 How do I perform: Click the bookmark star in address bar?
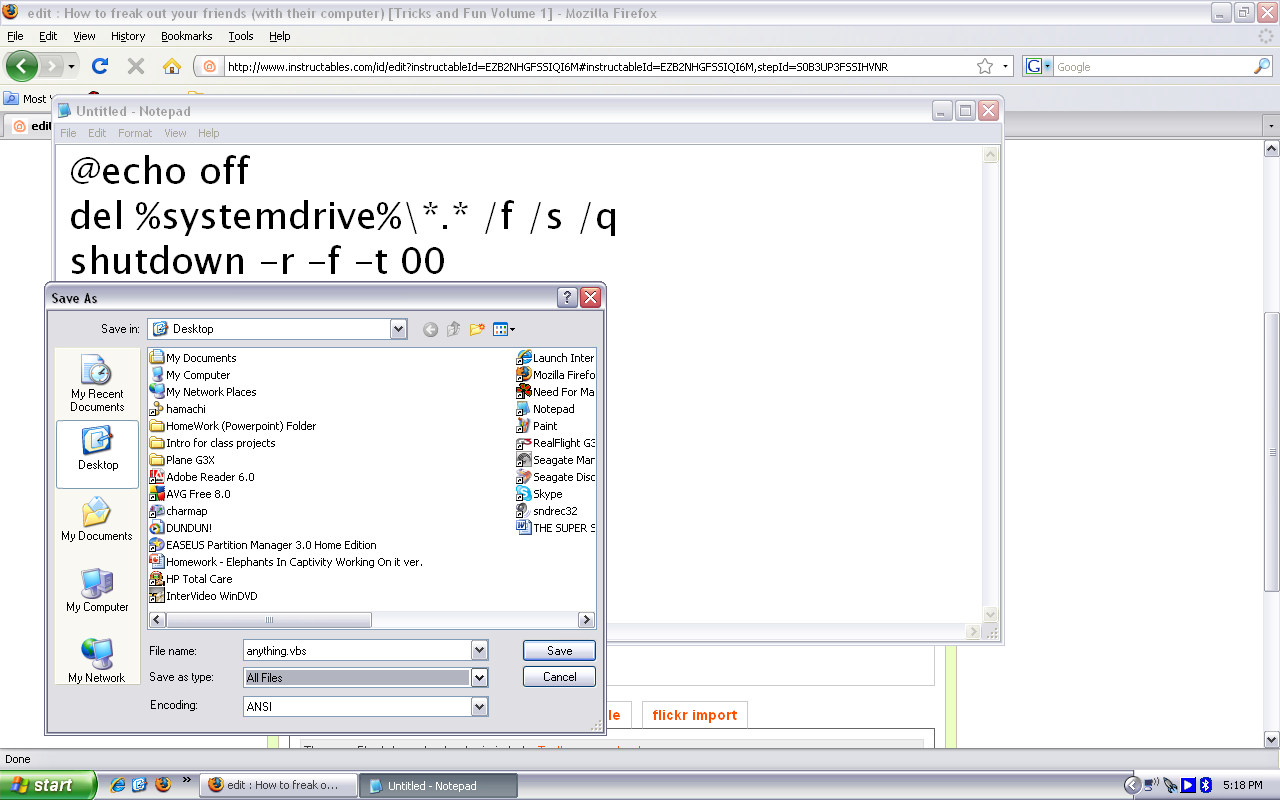[x=985, y=67]
